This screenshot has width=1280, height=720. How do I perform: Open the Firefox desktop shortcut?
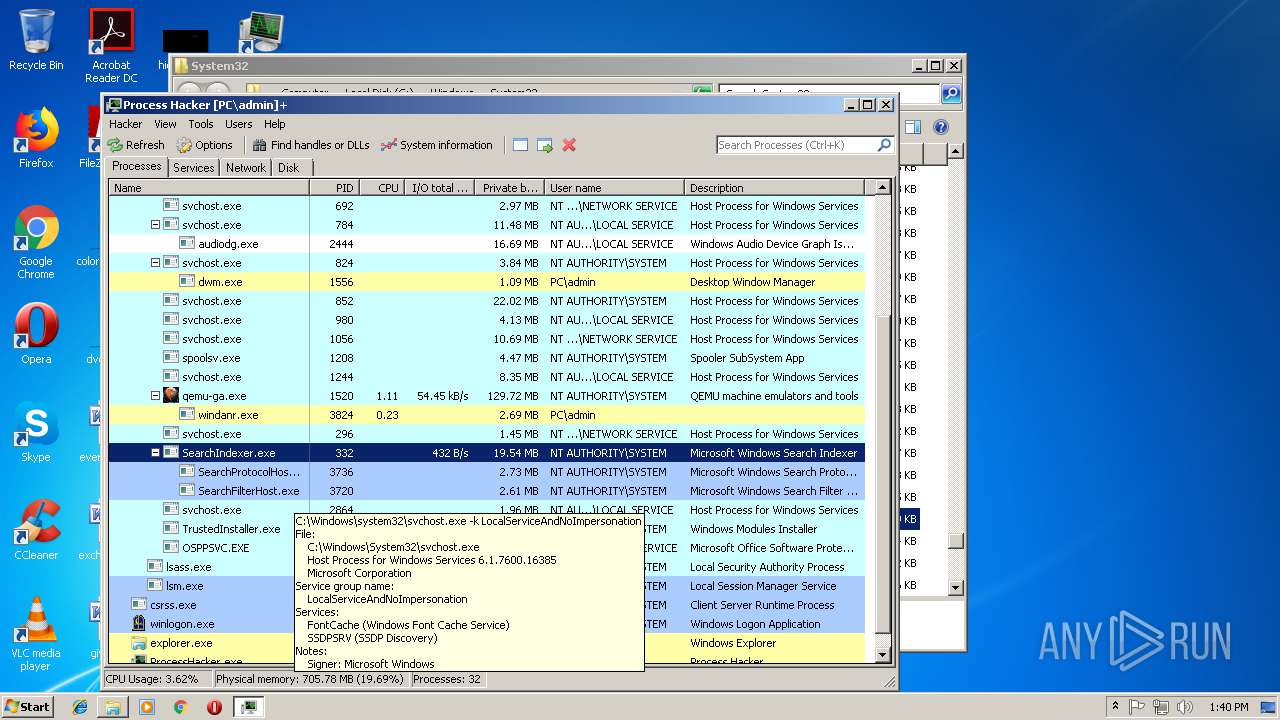pos(36,138)
